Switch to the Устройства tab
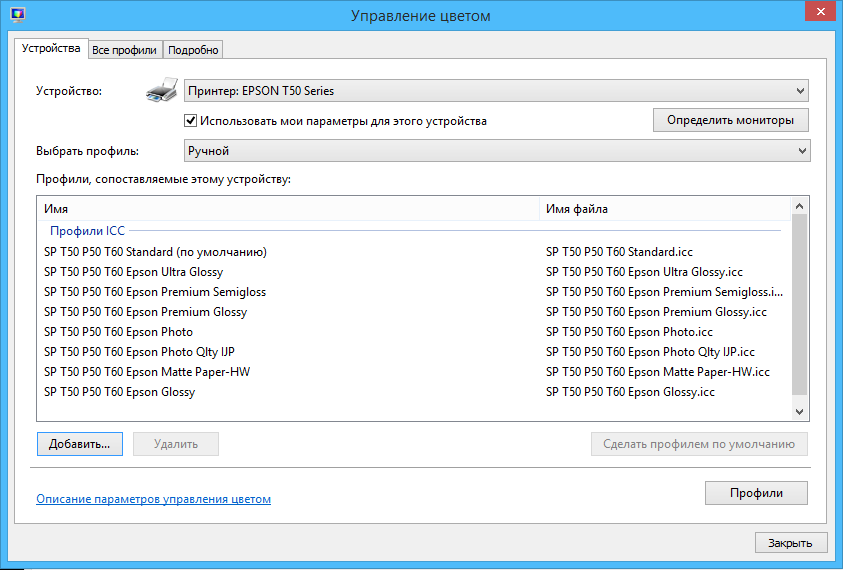Image resolution: width=843 pixels, height=570 pixels. pyautogui.click(x=51, y=48)
